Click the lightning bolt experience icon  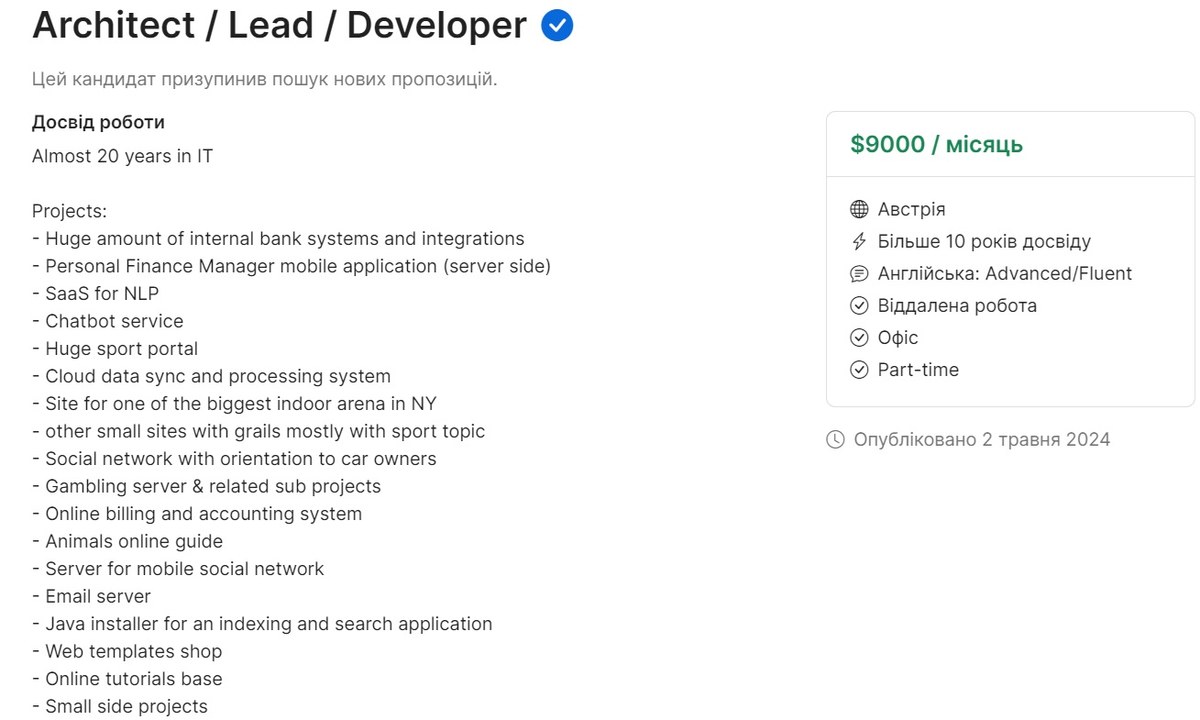tap(859, 241)
